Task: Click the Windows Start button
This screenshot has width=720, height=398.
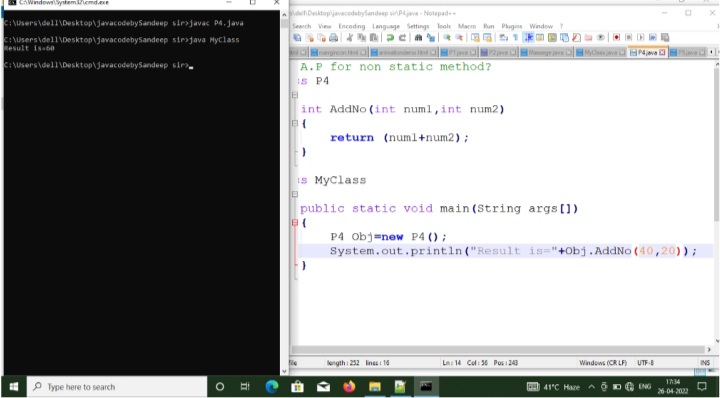Action: pos(13,387)
